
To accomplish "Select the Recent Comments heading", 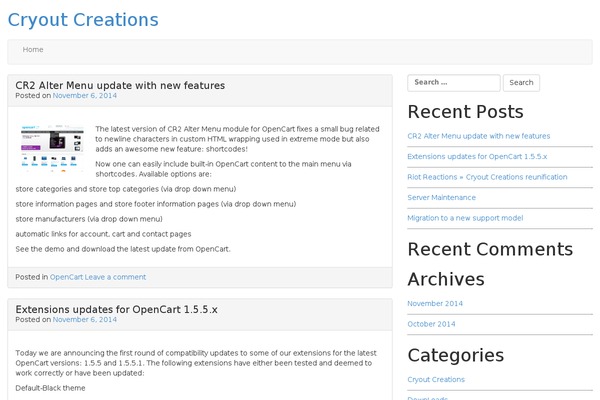I will [x=490, y=249].
